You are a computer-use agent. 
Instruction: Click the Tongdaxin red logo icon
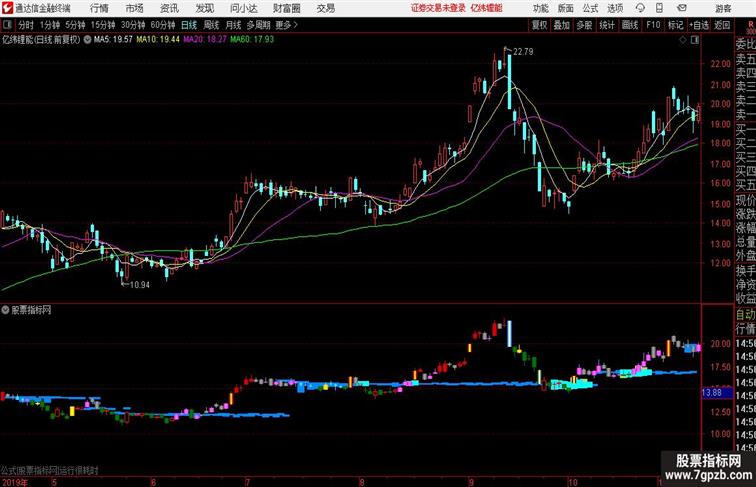pyautogui.click(x=7, y=8)
